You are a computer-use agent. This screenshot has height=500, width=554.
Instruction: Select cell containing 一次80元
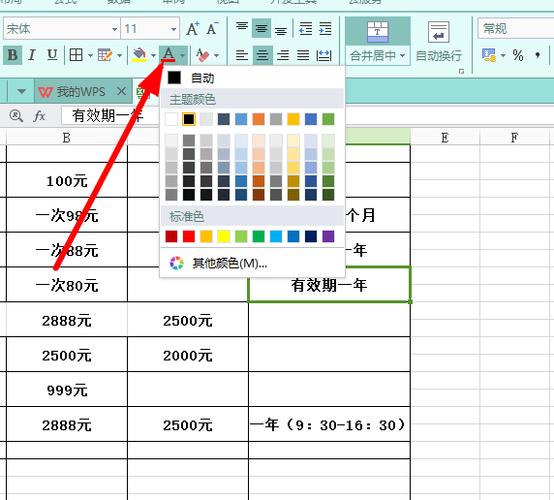(x=67, y=285)
